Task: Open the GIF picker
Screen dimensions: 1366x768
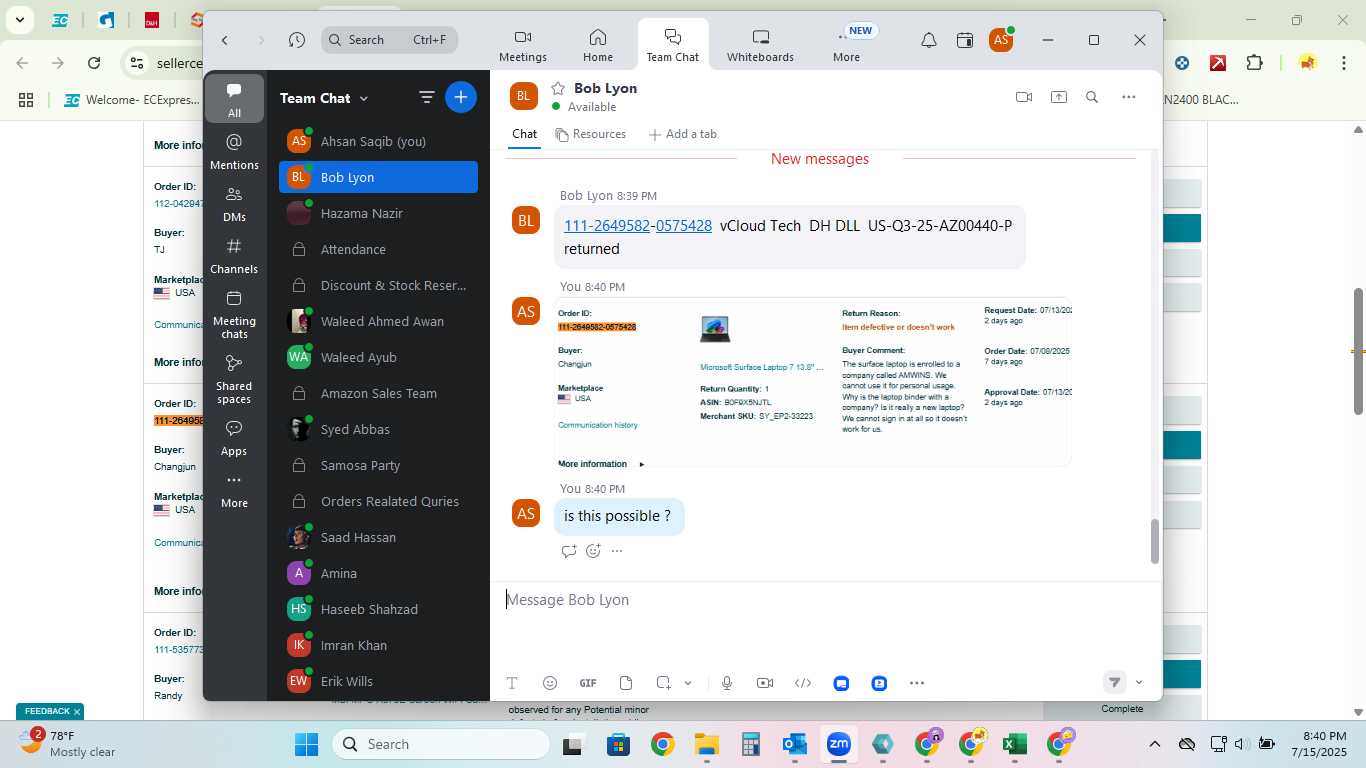Action: [x=588, y=683]
